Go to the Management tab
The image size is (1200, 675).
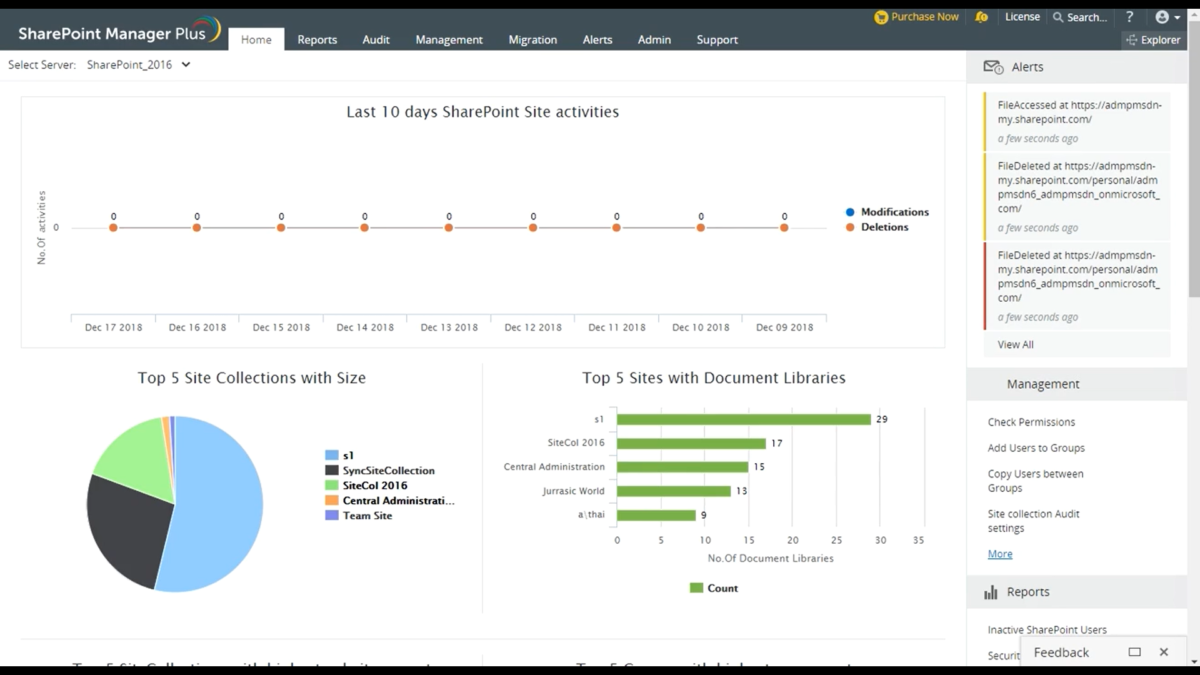449,39
